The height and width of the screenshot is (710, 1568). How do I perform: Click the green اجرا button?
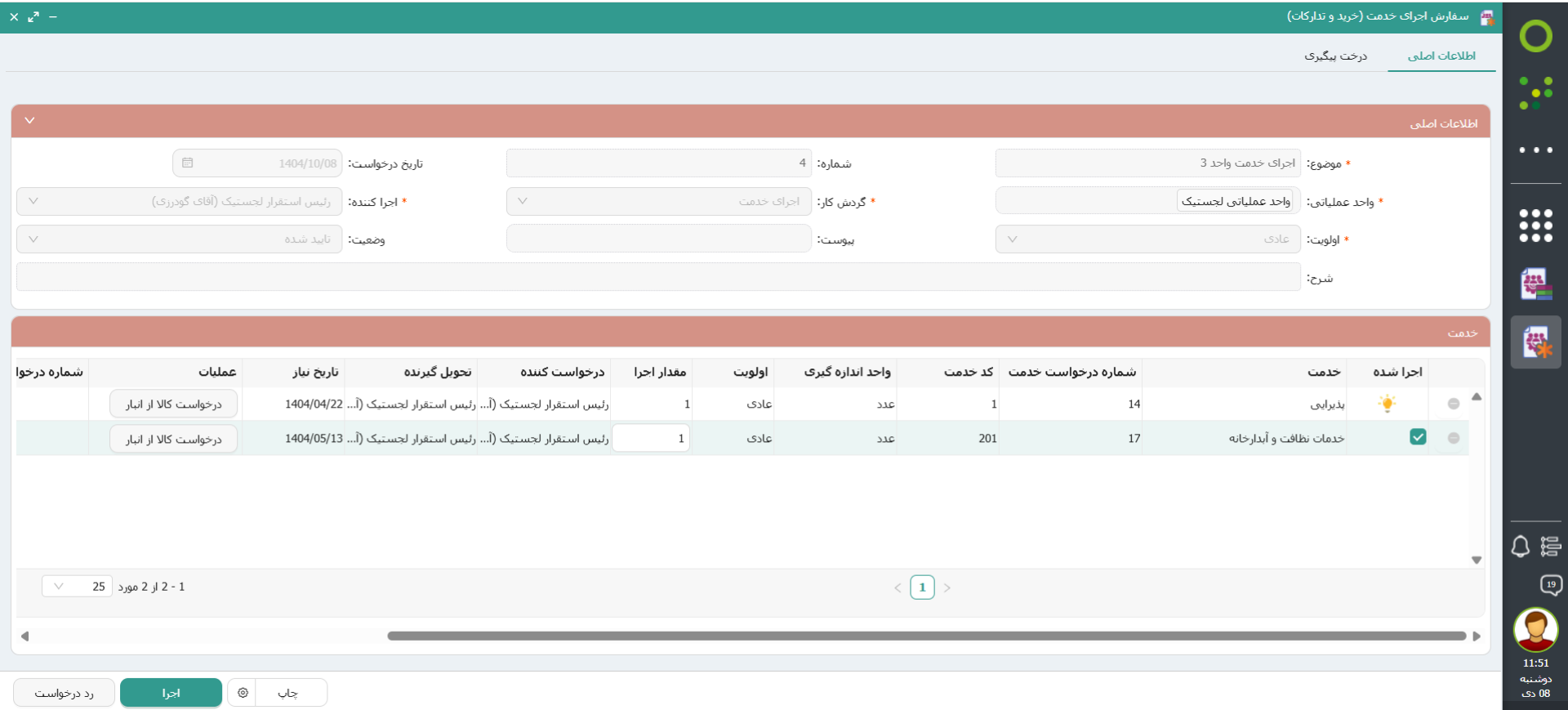point(171,693)
